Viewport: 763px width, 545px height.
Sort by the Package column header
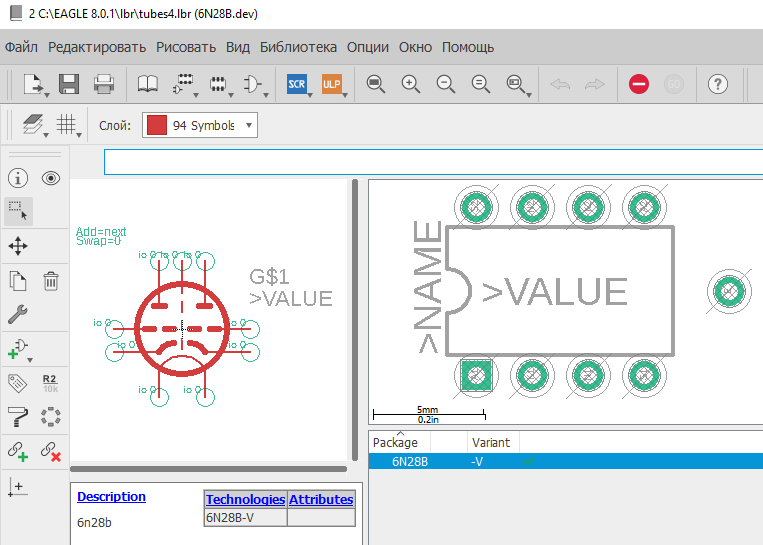coord(400,442)
